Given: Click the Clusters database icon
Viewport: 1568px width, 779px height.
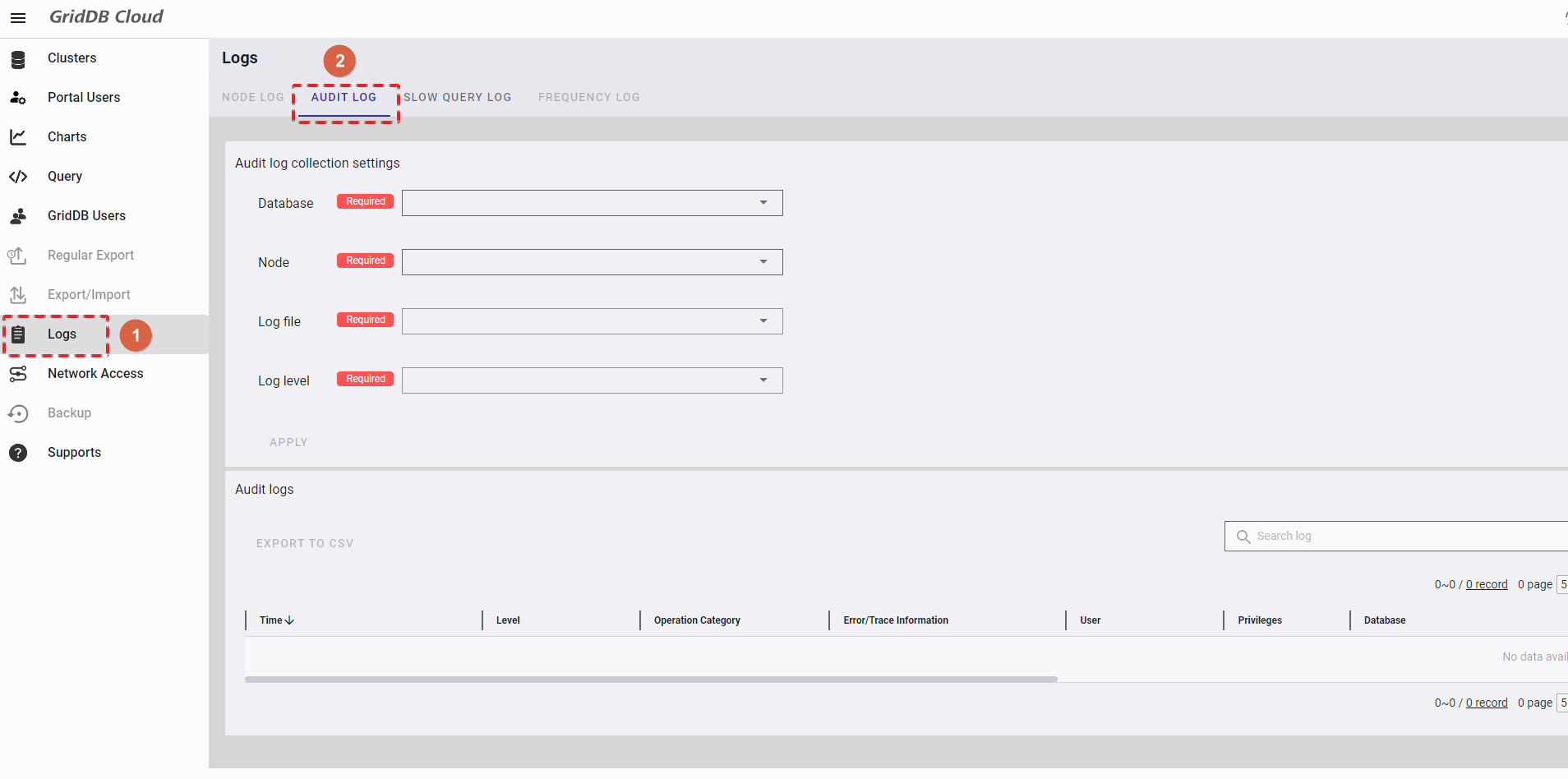Looking at the screenshot, I should pyautogui.click(x=18, y=58).
